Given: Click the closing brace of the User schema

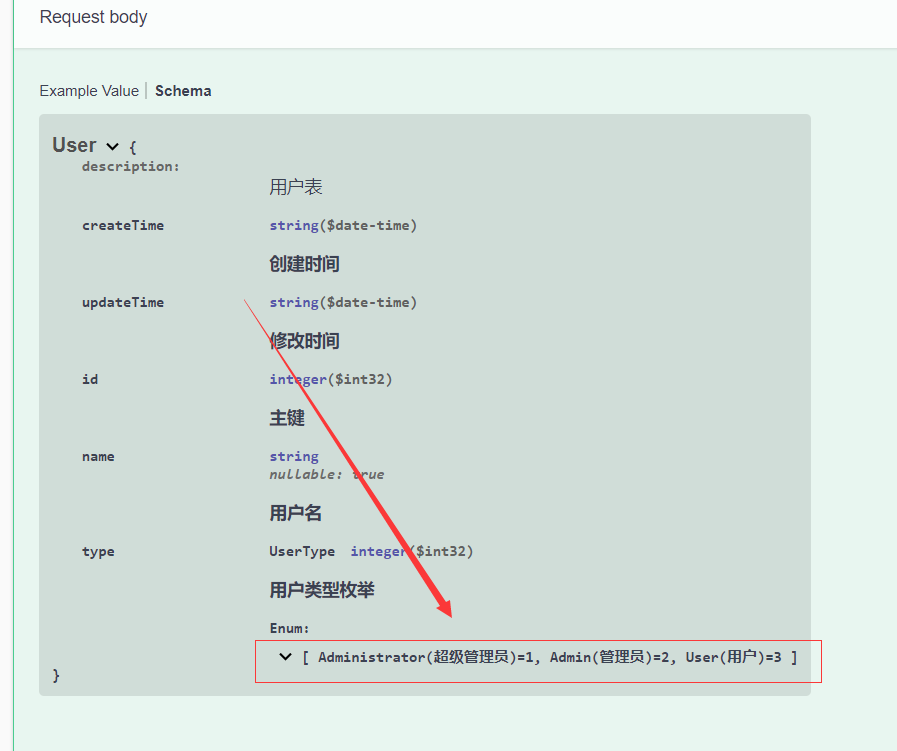Looking at the screenshot, I should coord(55,676).
